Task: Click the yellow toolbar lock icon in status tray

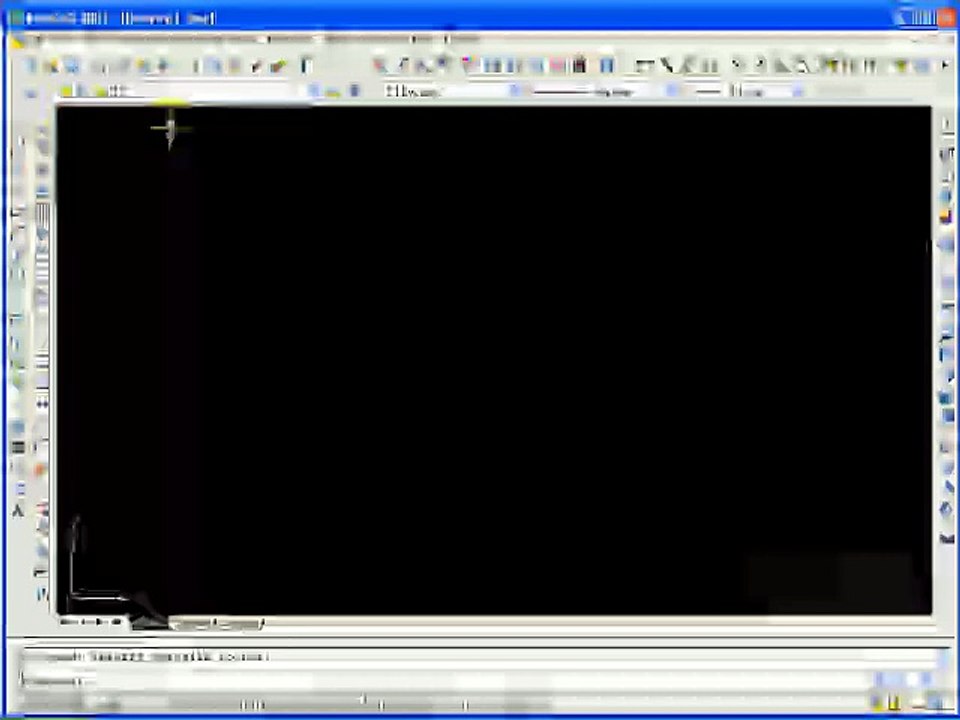Action: pos(894,702)
